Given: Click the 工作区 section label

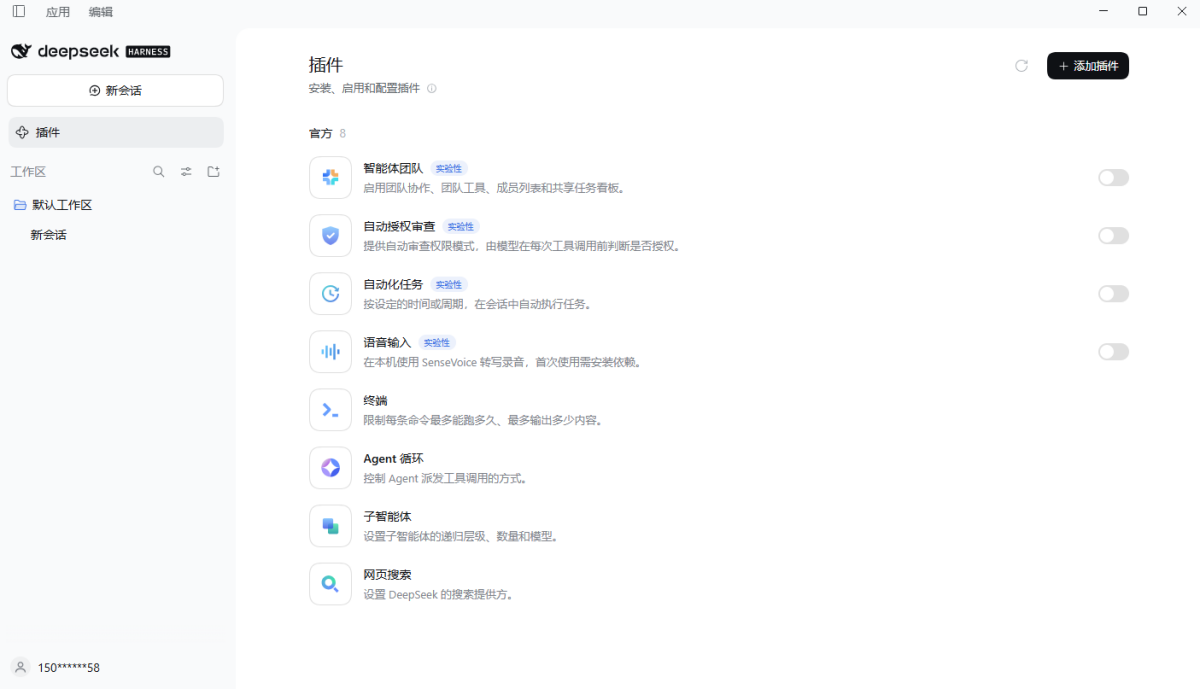Looking at the screenshot, I should (28, 172).
